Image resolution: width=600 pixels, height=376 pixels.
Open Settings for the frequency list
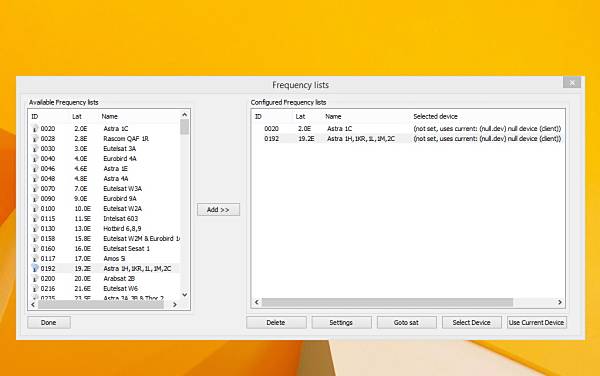(341, 322)
